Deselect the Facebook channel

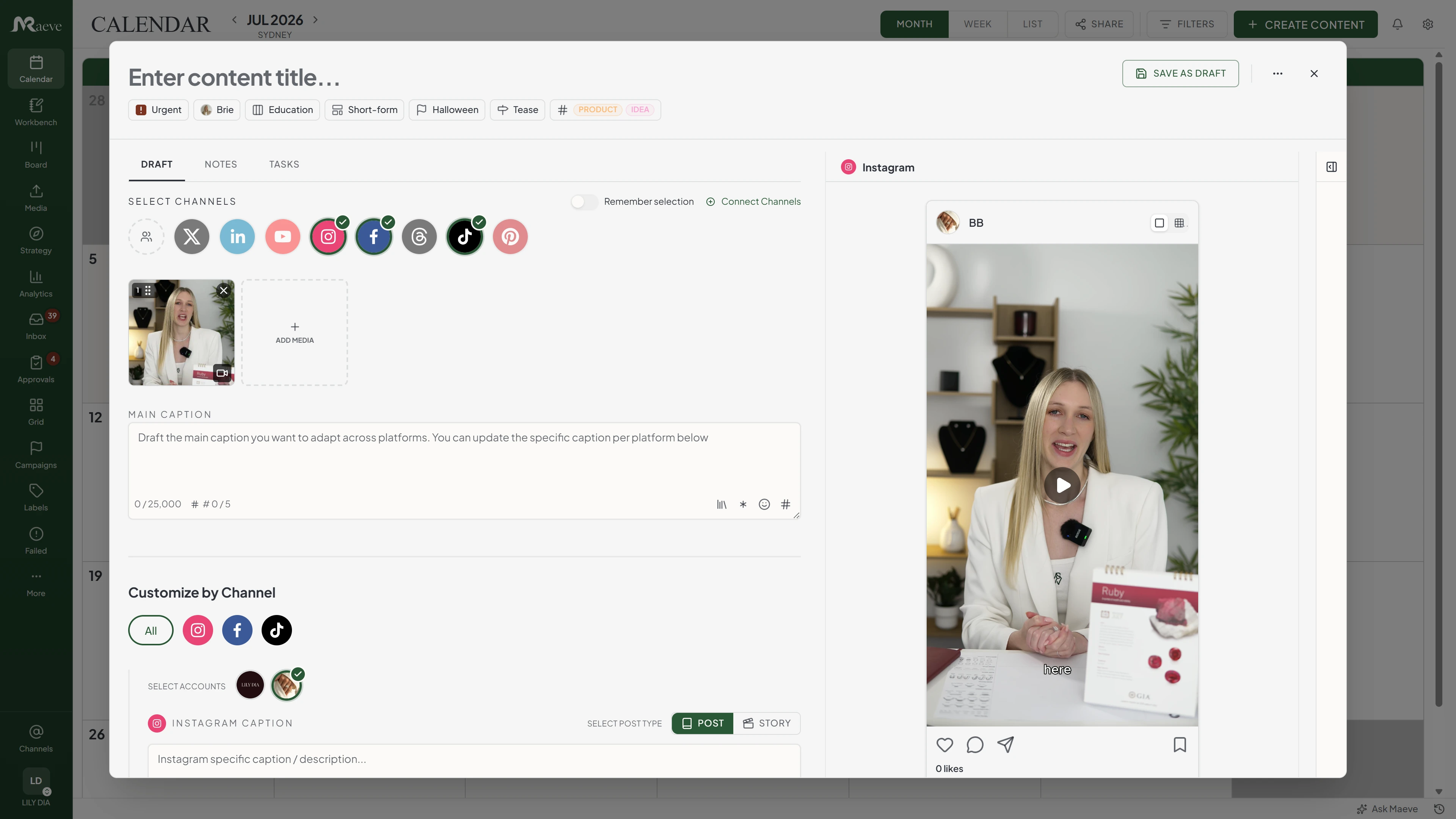tap(373, 237)
